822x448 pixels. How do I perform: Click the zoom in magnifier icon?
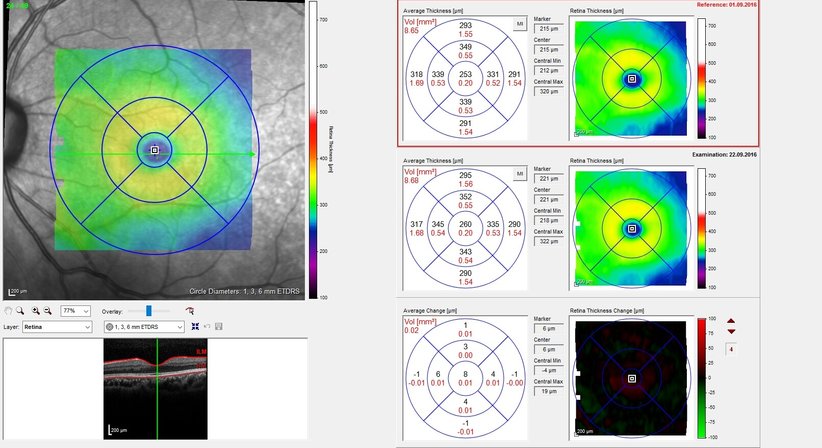[x=37, y=311]
